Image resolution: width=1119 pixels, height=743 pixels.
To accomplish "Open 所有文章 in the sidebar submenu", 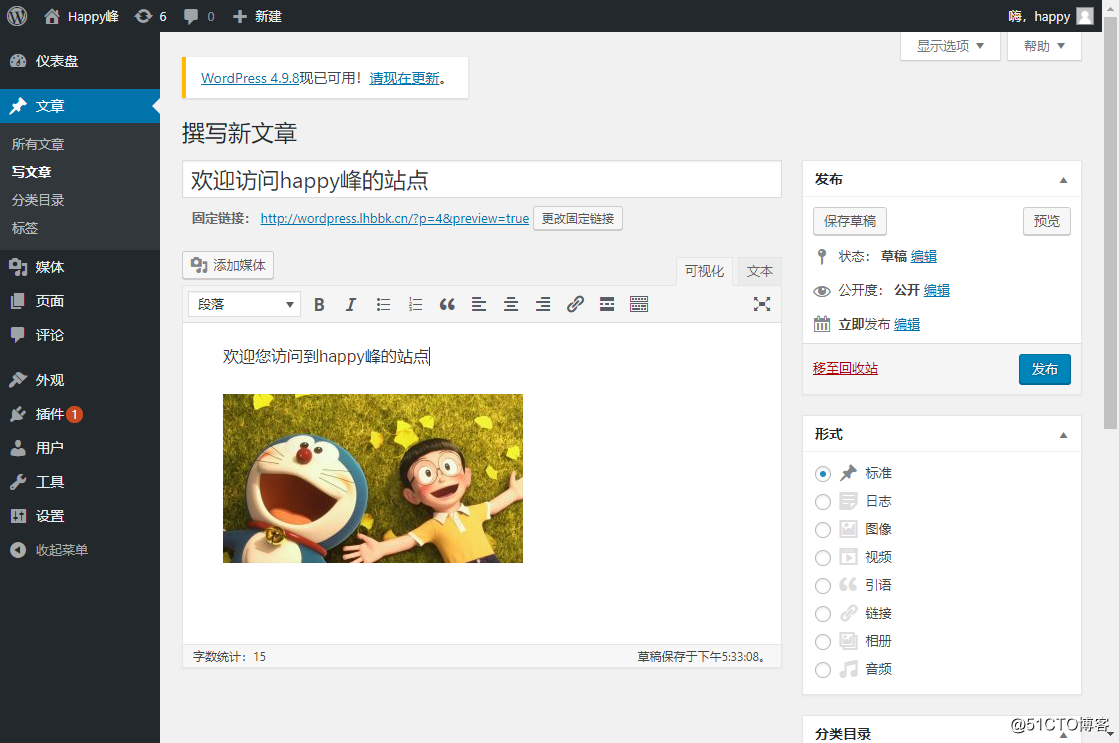I will tap(38, 144).
